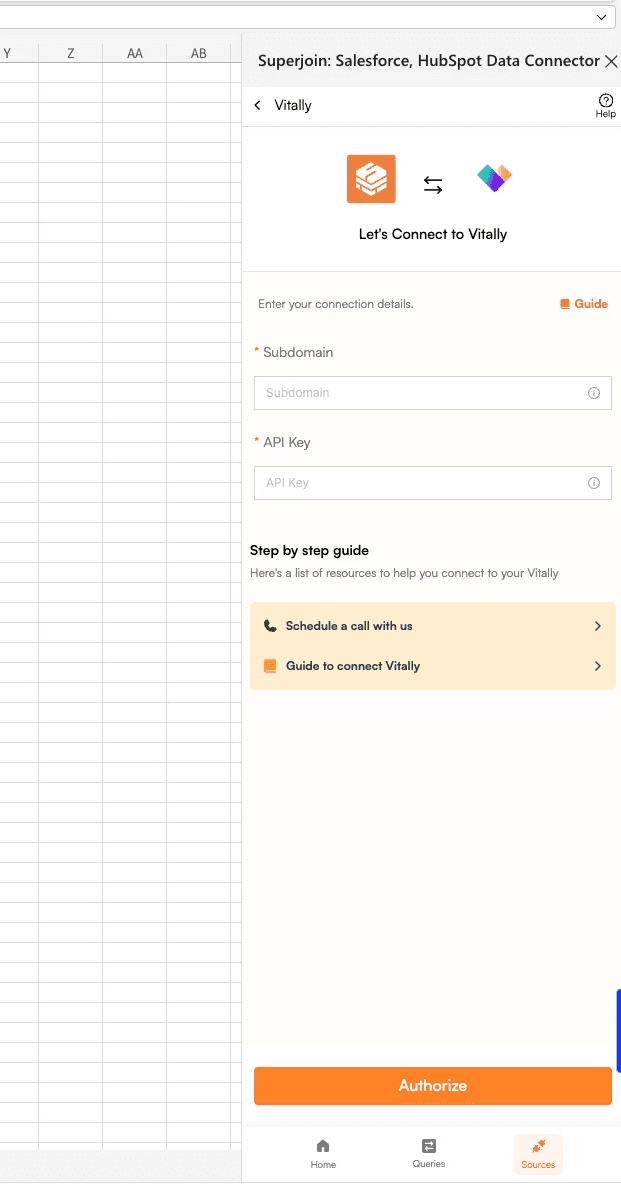The image size is (621, 1188).
Task: Focus the Subdomain input field
Action: (432, 392)
